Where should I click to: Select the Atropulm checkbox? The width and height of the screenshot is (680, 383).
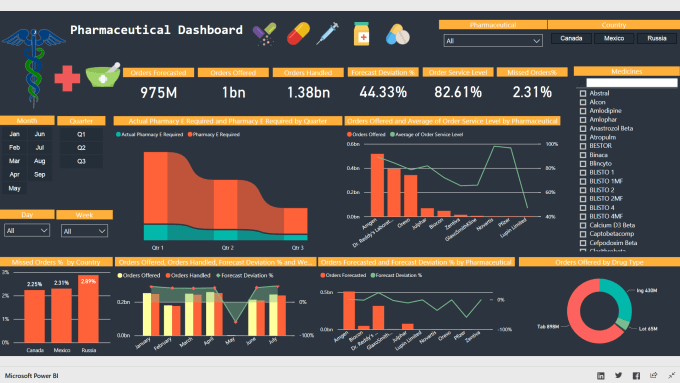click(x=583, y=137)
